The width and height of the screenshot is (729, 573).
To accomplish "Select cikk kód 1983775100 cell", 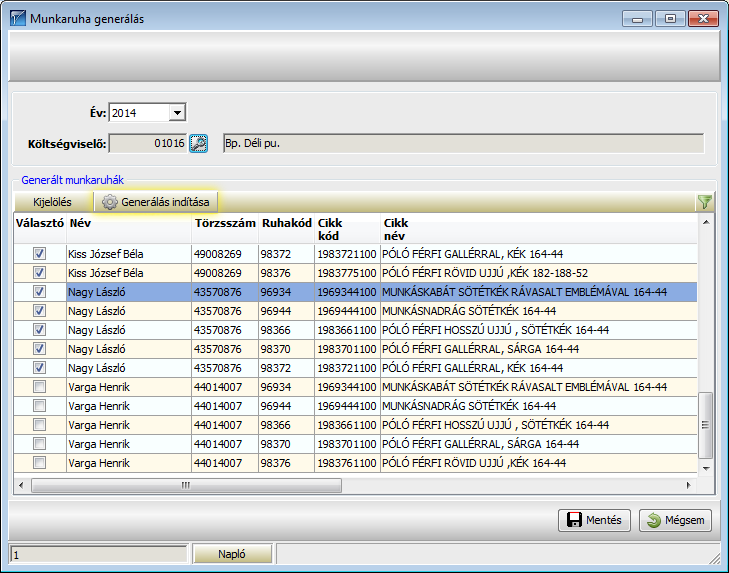I will pos(347,273).
